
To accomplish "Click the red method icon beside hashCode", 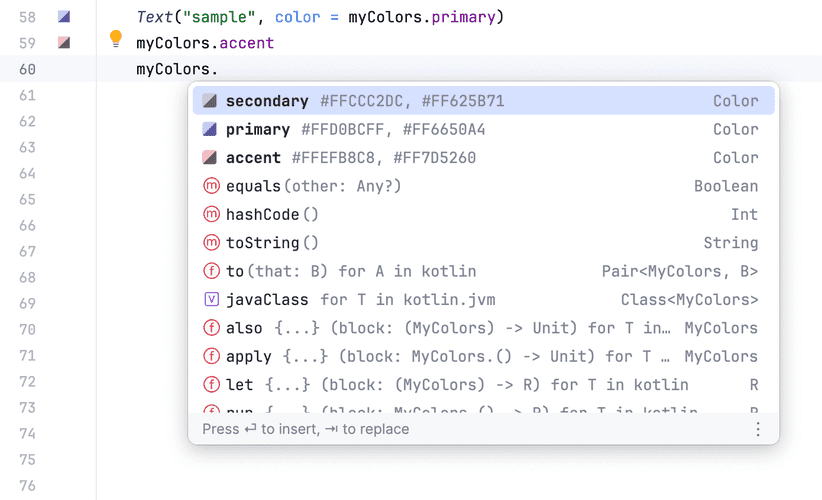I will pos(211,214).
